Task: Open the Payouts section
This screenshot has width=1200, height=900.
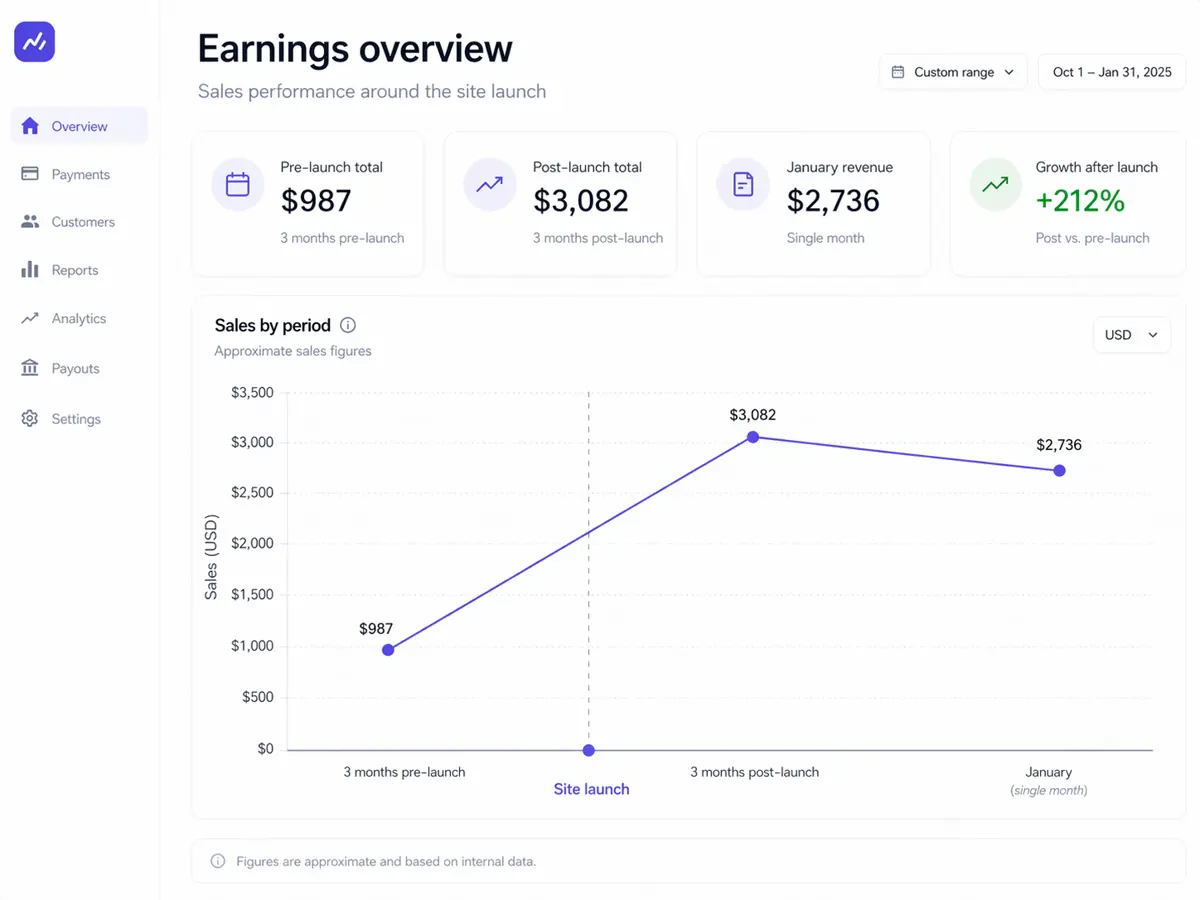Action: pyautogui.click(x=79, y=368)
